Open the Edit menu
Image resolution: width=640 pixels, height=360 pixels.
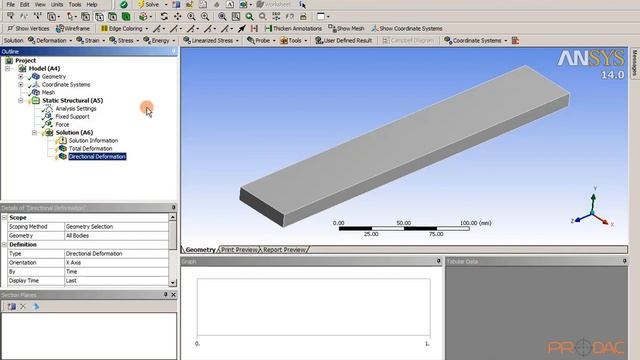coord(24,4)
